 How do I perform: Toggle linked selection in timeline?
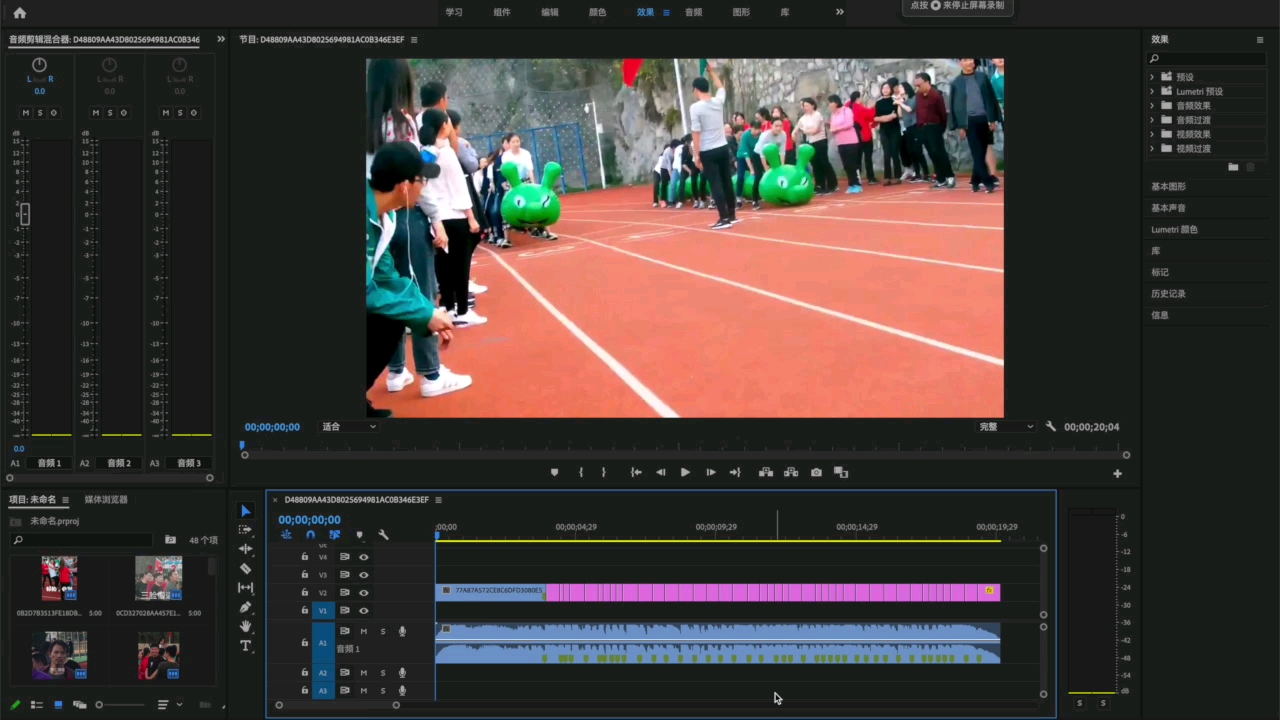(334, 535)
